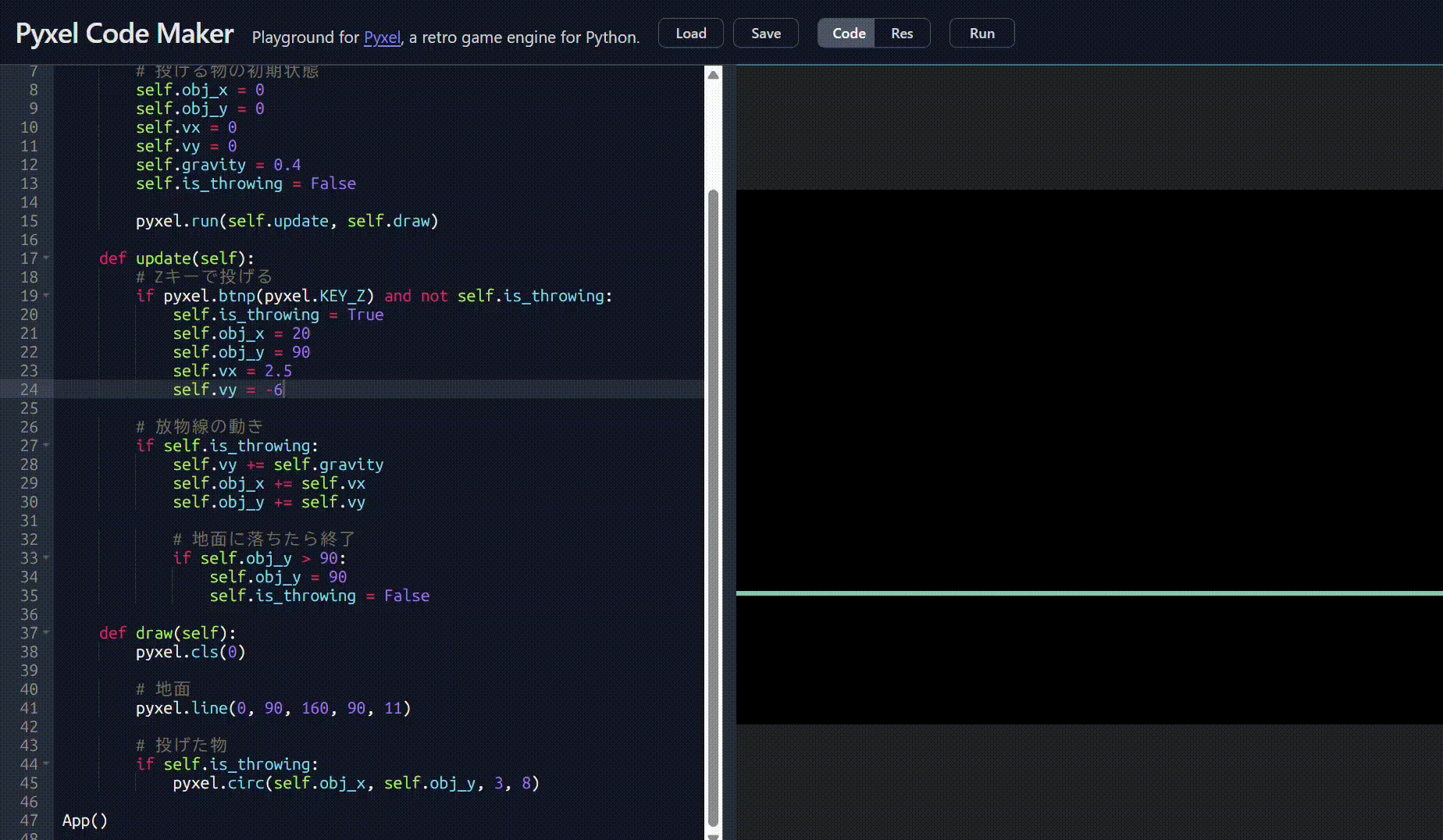Click the pyxel.line ground drawing call
Screen dimensions: 1443x840
(273, 708)
